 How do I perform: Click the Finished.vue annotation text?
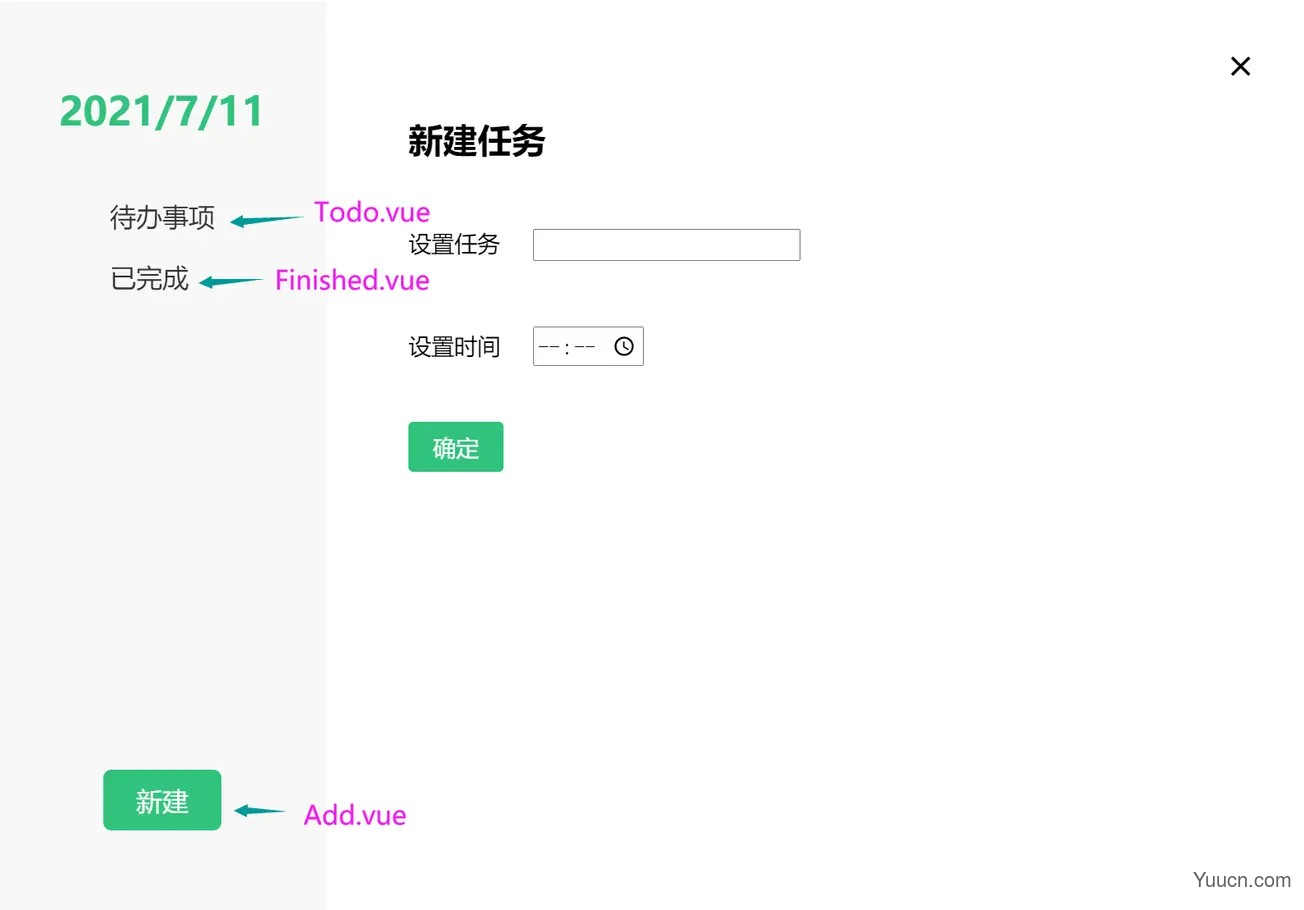(x=352, y=280)
